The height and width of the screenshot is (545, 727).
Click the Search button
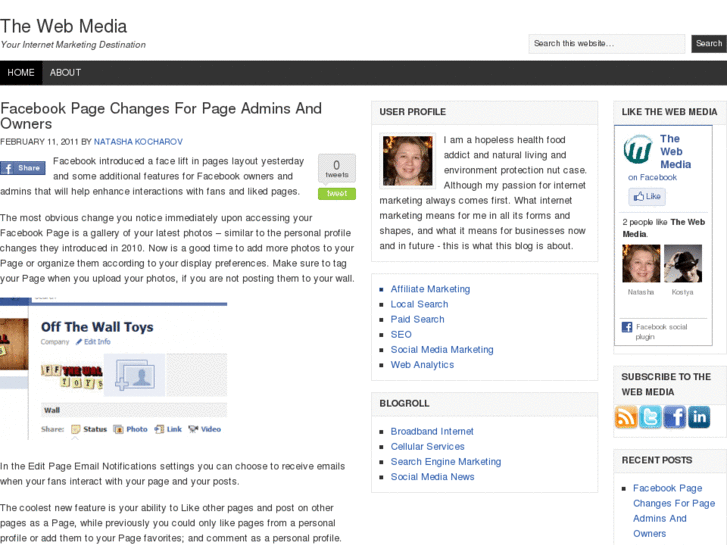pos(709,44)
